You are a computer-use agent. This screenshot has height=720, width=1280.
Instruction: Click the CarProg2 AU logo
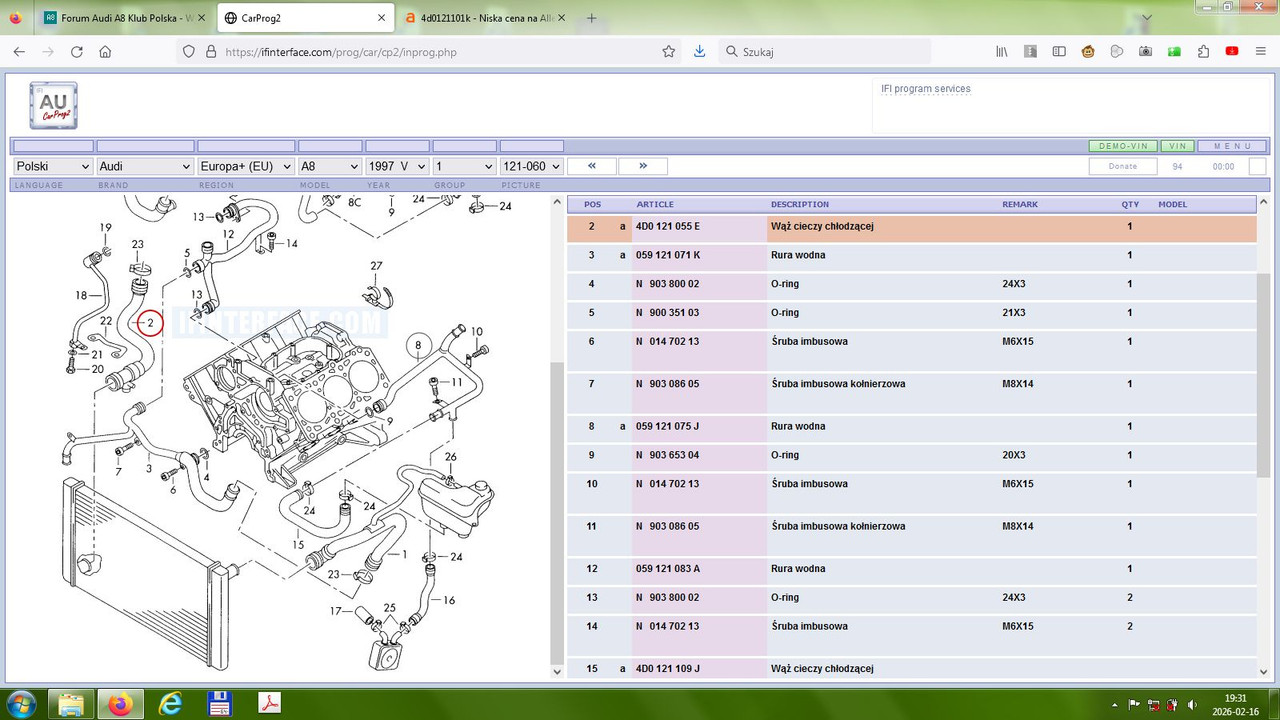54,105
